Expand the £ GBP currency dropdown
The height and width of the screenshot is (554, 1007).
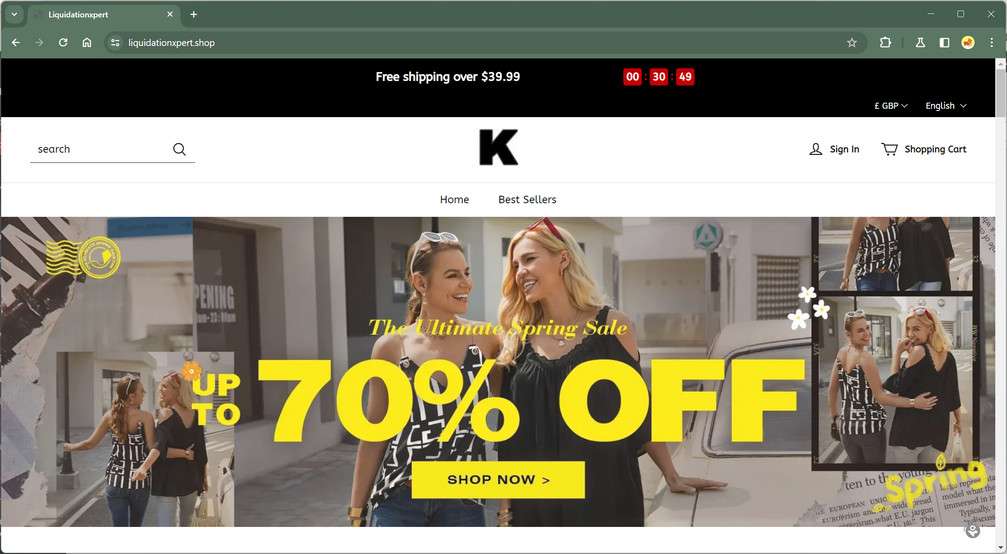891,106
